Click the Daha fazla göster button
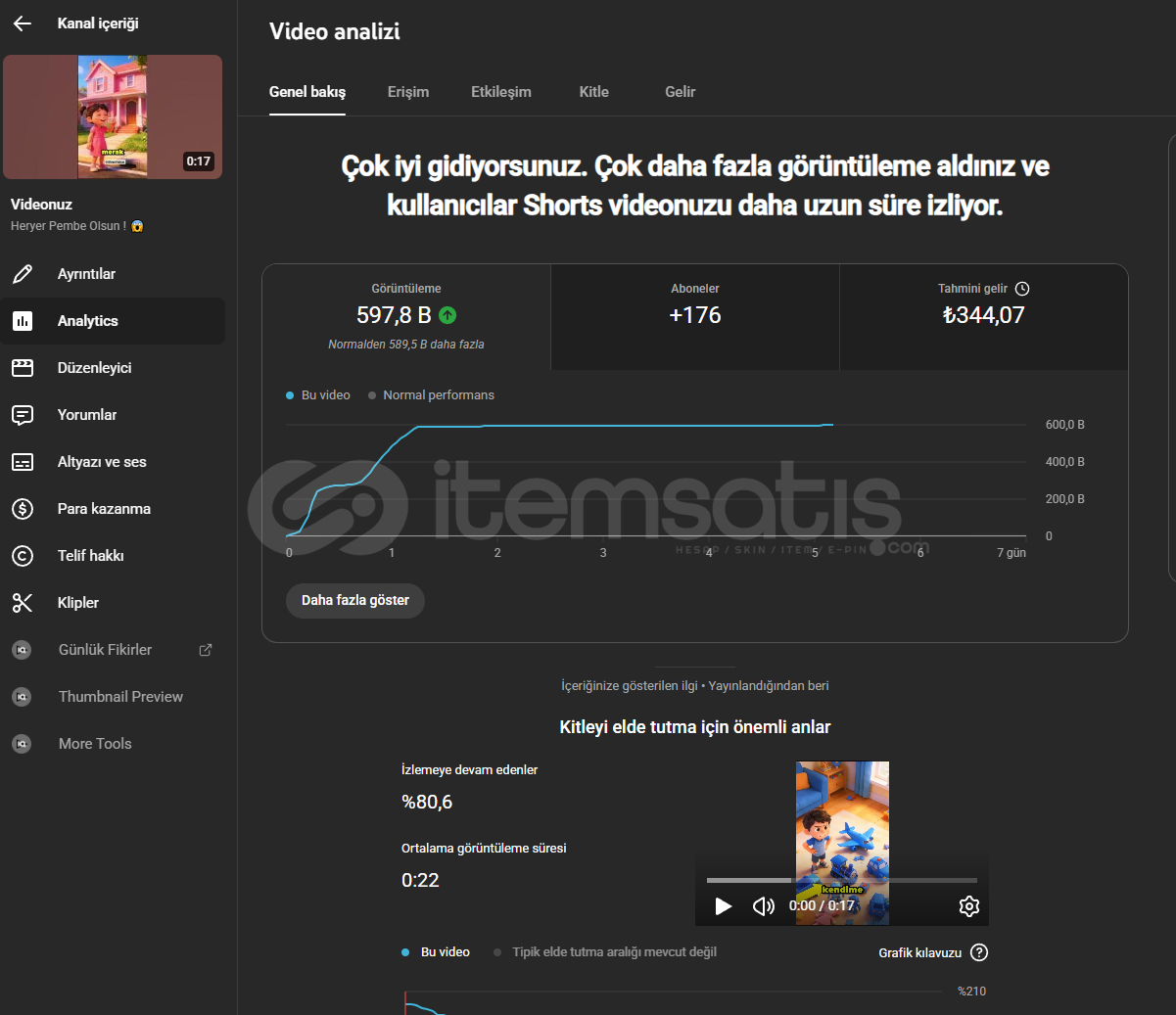Screen dimensions: 1176x1015 [354, 600]
